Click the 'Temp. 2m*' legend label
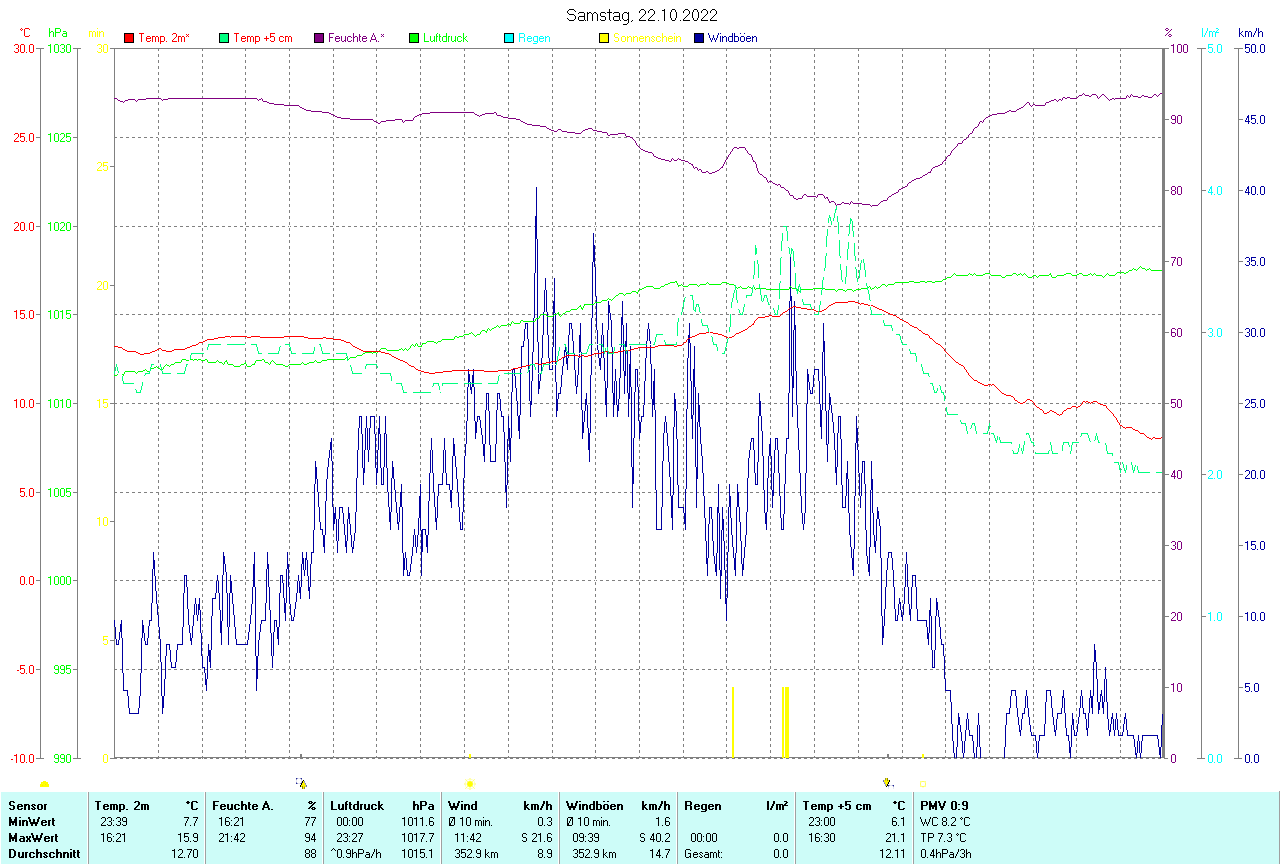Screen dimensions: 1280x864 [164, 38]
